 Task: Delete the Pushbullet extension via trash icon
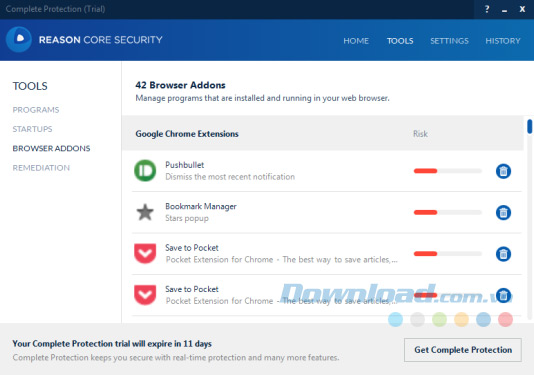pyautogui.click(x=503, y=171)
